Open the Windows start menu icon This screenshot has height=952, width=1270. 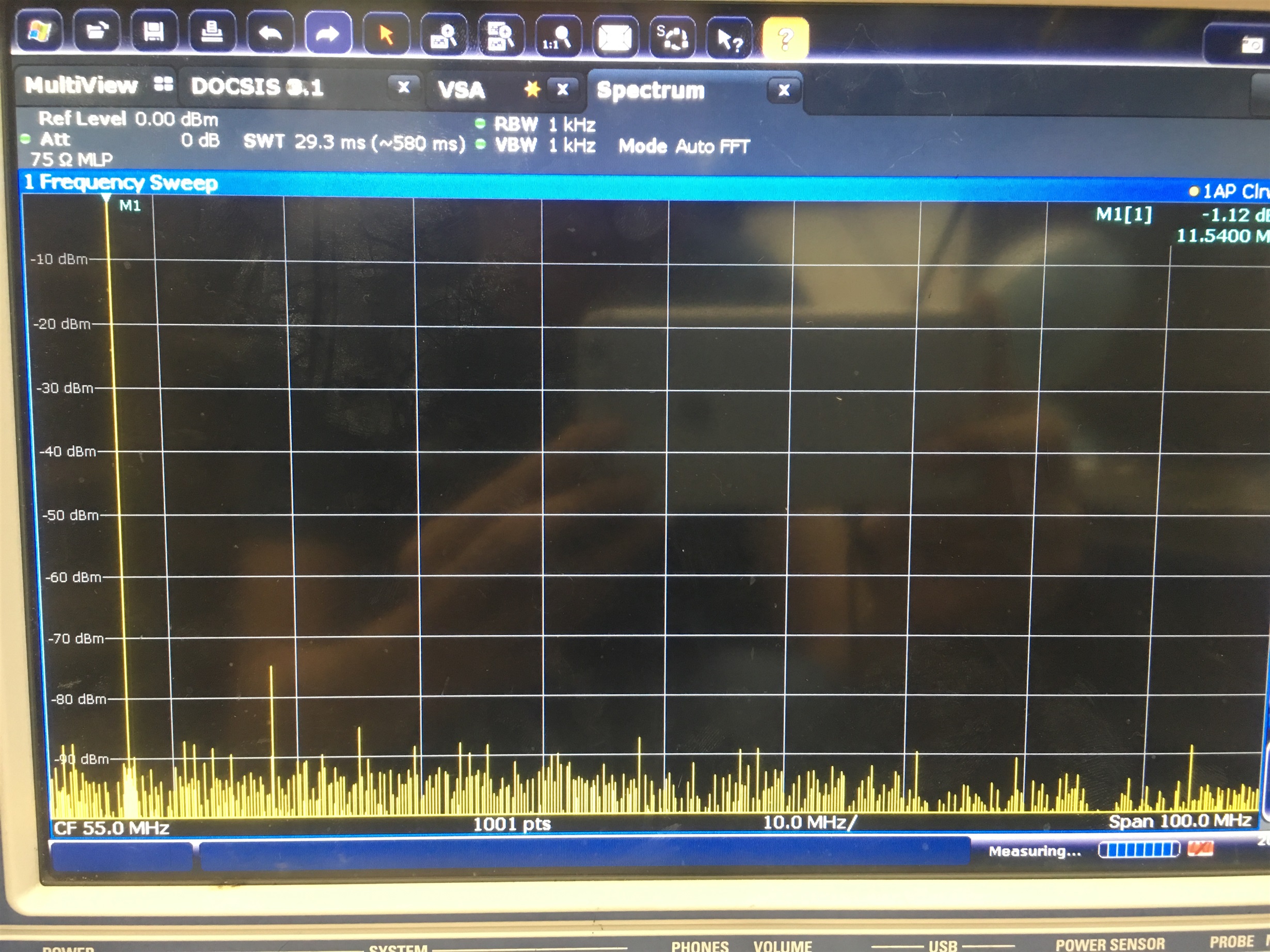click(39, 31)
